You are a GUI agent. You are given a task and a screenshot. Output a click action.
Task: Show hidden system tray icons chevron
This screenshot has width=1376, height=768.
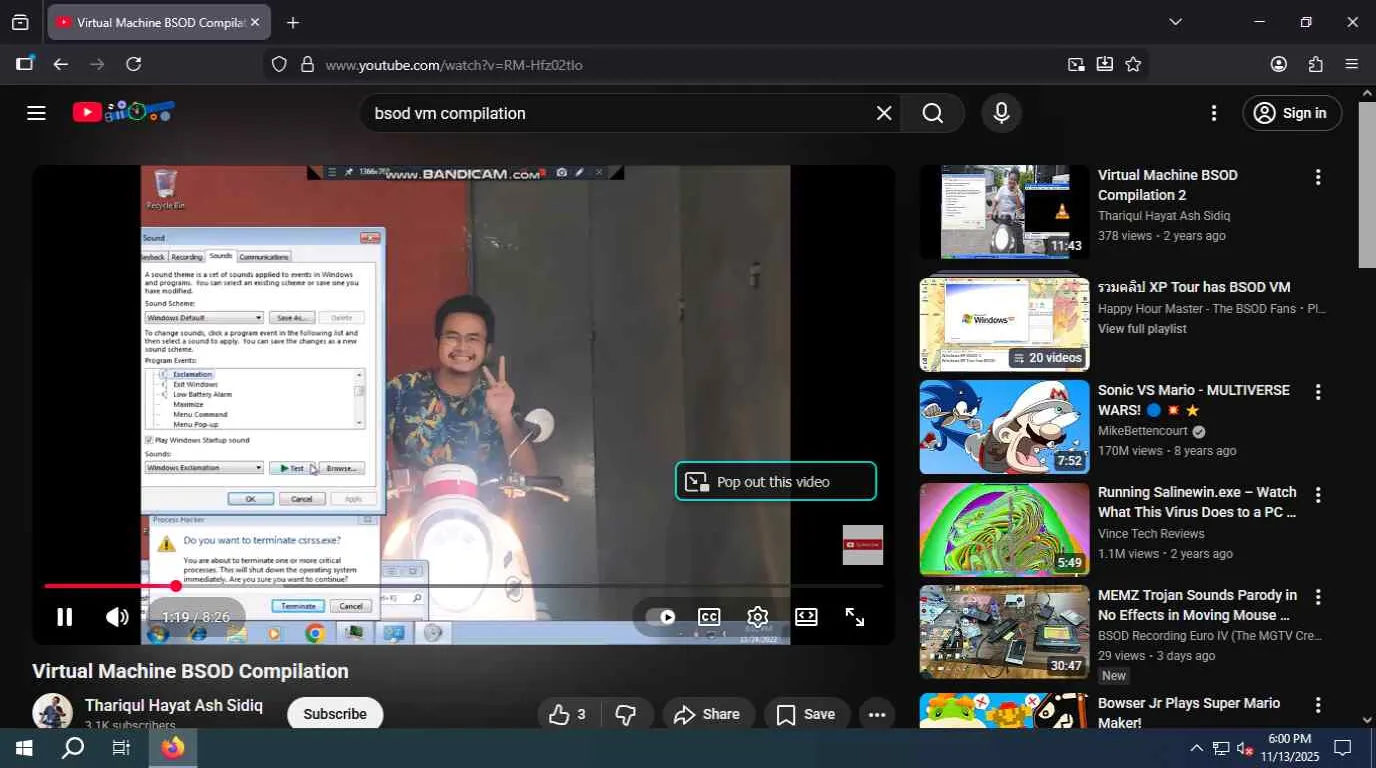coord(1196,748)
